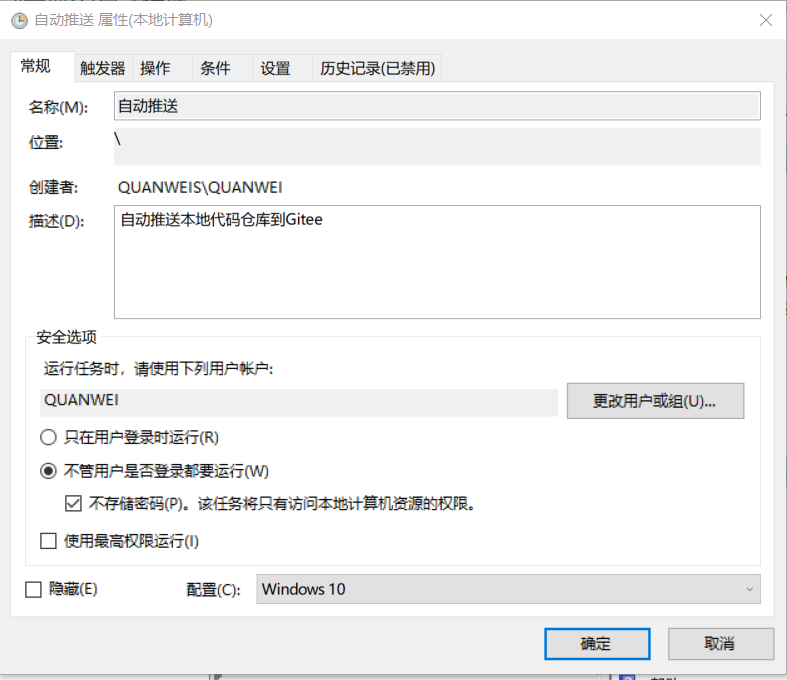Uncheck 不存储密码 checkbox
The image size is (787, 680).
[73, 503]
